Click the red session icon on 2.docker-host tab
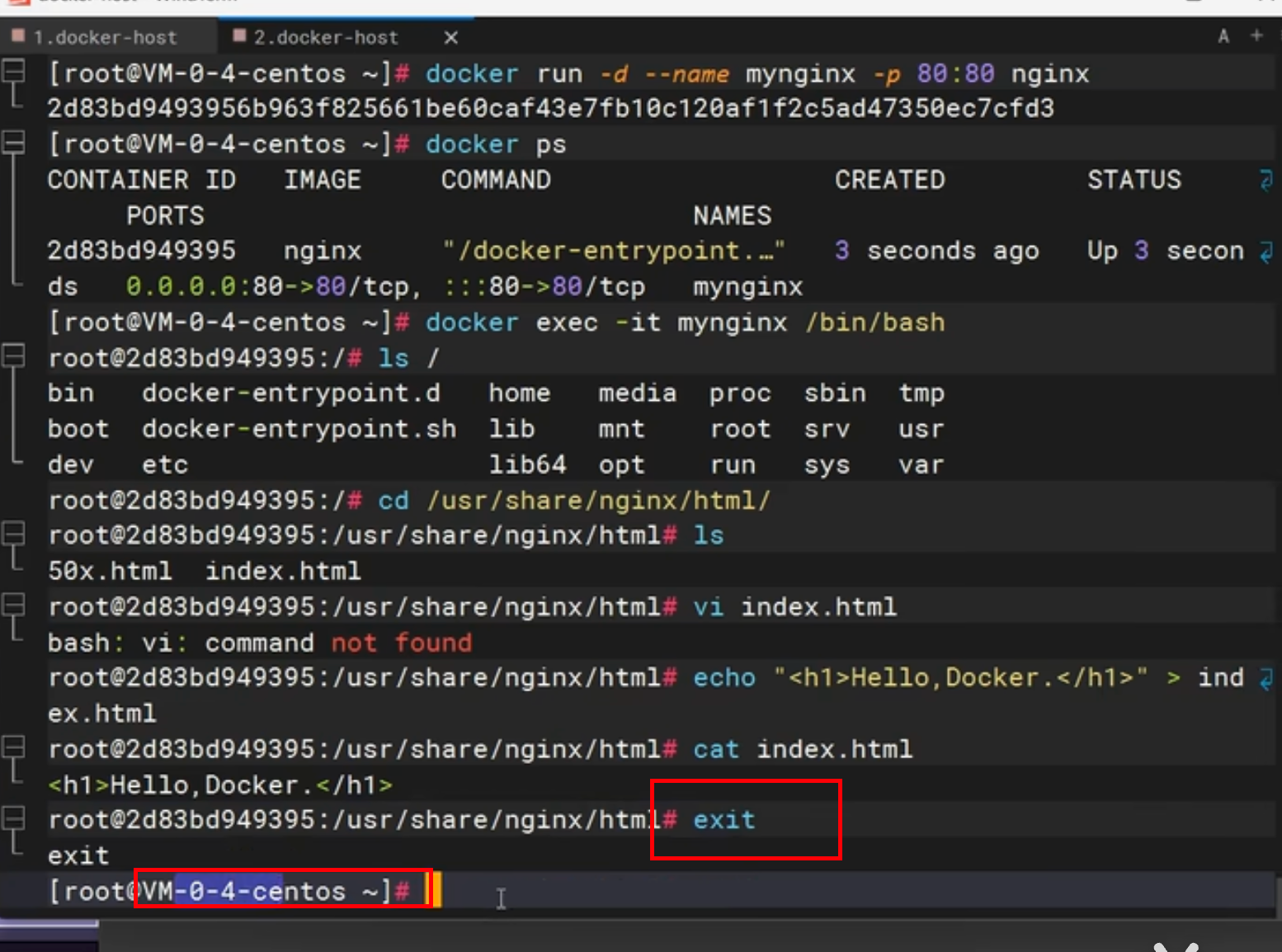 [x=240, y=35]
